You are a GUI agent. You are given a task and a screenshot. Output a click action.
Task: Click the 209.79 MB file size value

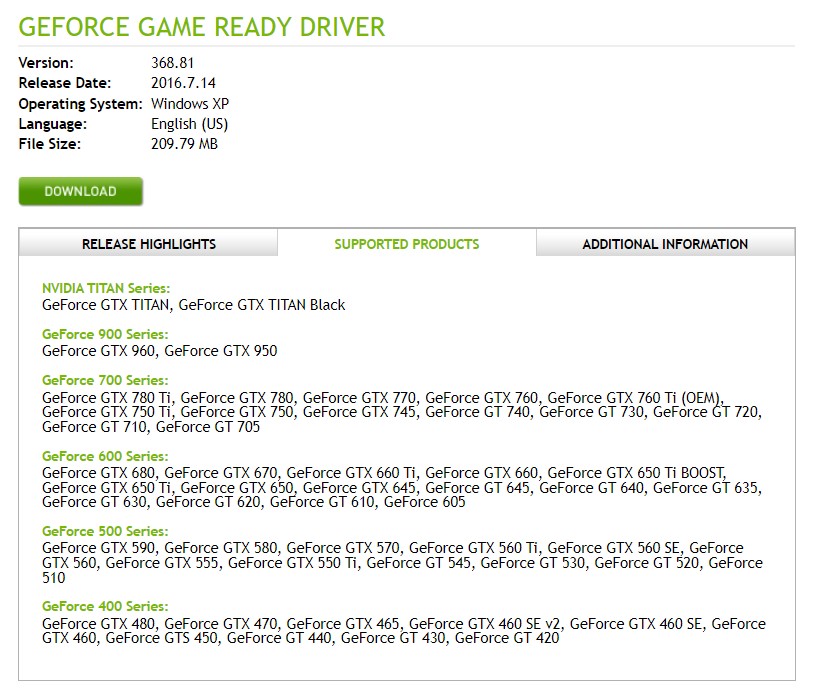click(184, 144)
